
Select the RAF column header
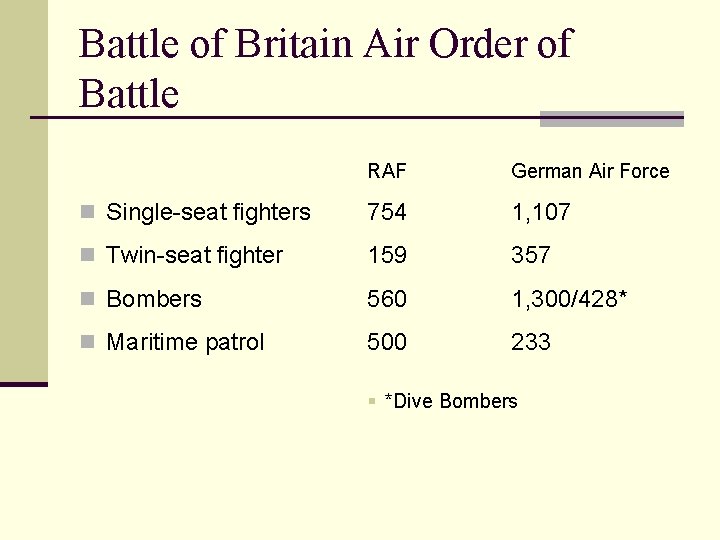point(387,171)
